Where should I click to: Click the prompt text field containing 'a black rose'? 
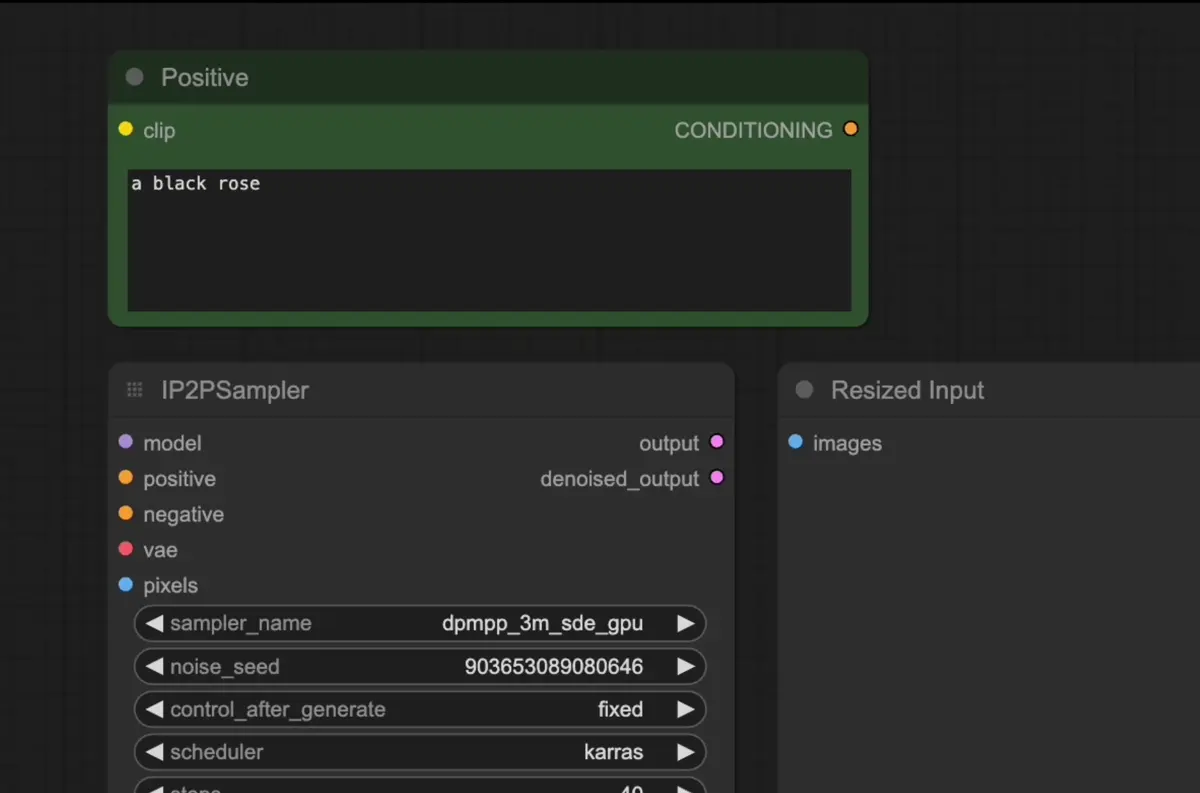coord(489,240)
